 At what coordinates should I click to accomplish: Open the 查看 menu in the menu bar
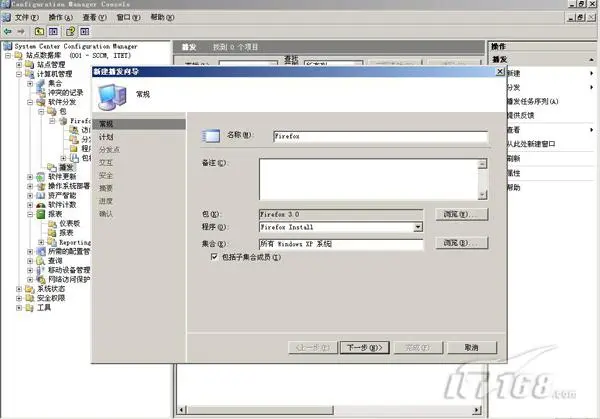[x=95, y=18]
